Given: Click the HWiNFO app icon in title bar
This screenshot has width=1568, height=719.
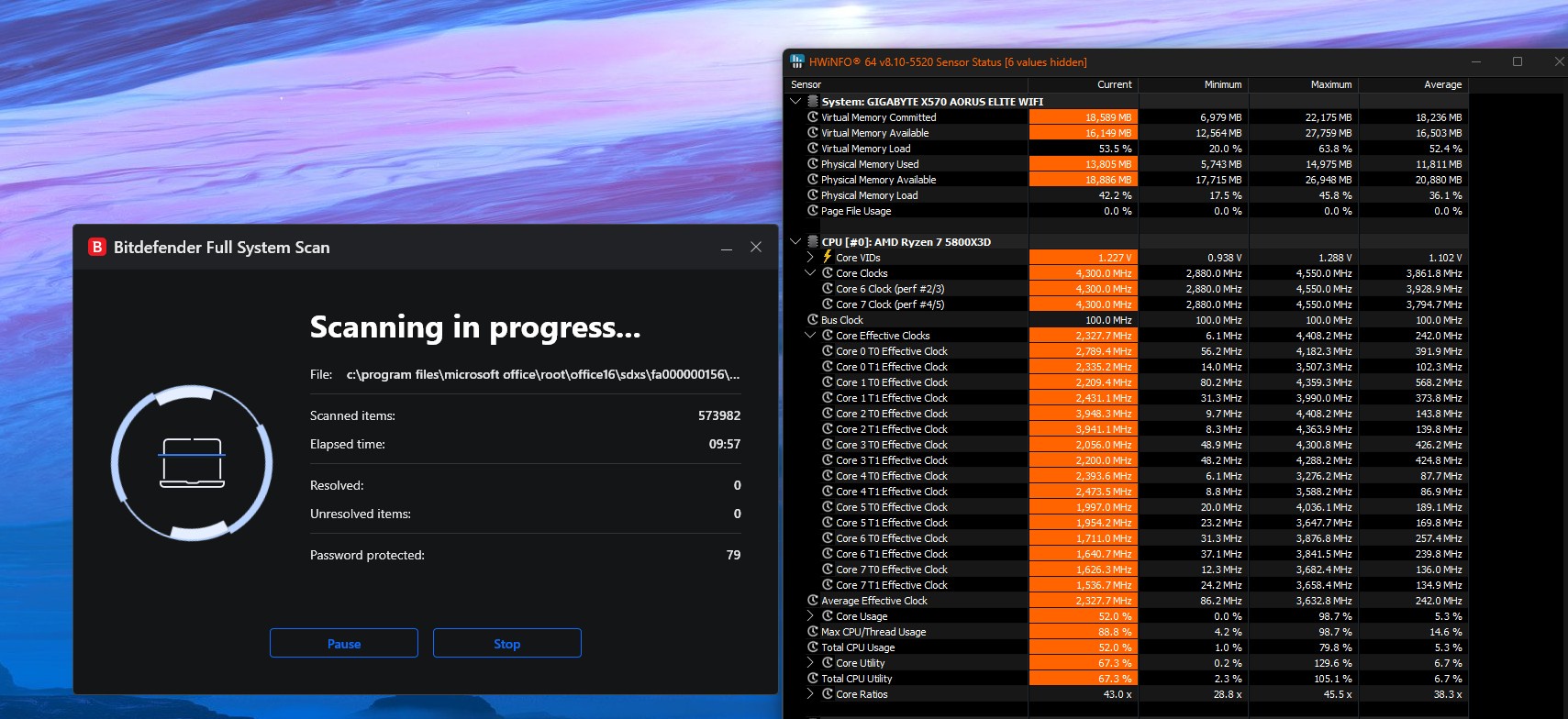Looking at the screenshot, I should (797, 61).
